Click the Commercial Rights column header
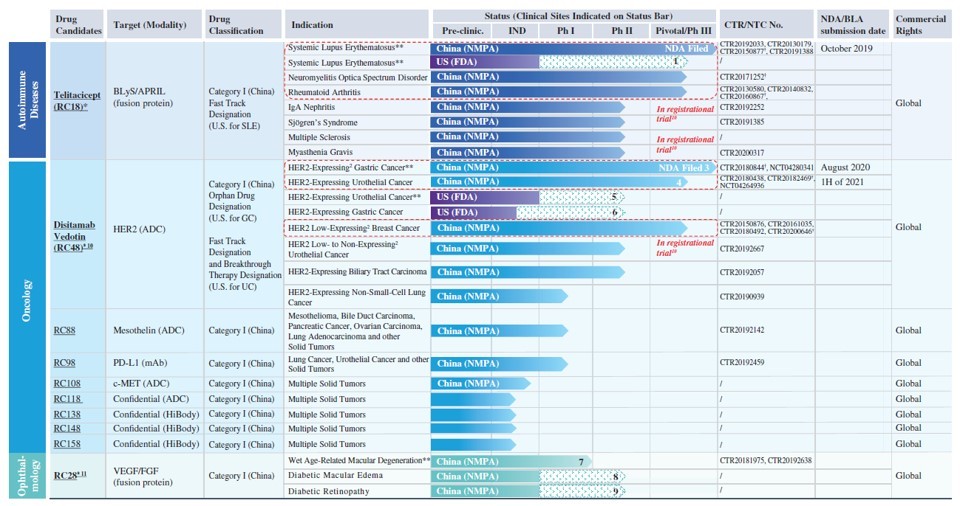The height and width of the screenshot is (506, 960). 921,25
